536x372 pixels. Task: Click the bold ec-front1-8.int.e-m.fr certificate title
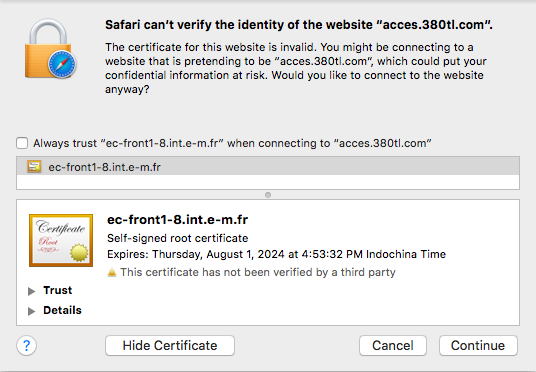(177, 220)
